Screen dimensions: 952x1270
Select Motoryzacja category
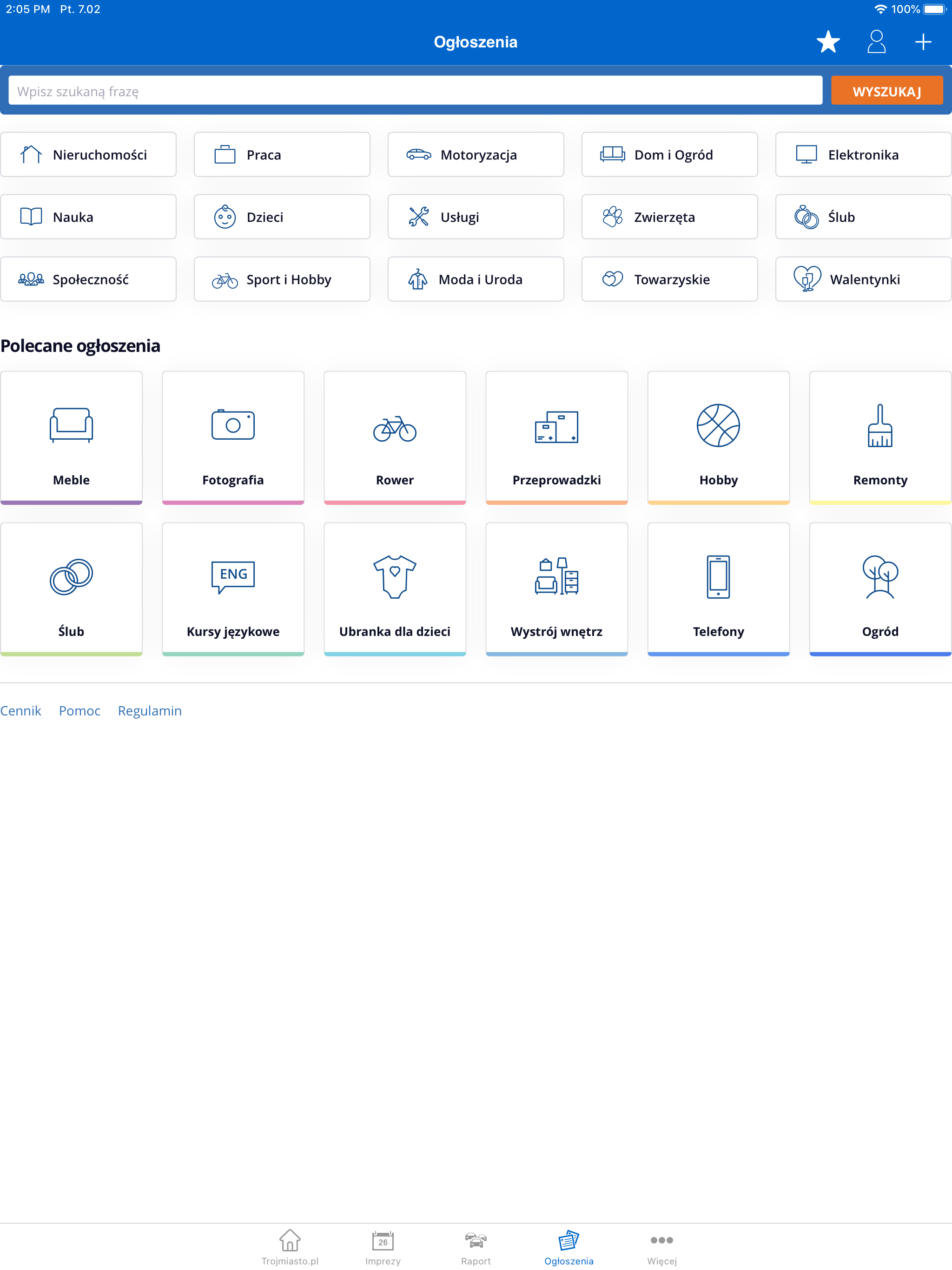click(x=476, y=154)
